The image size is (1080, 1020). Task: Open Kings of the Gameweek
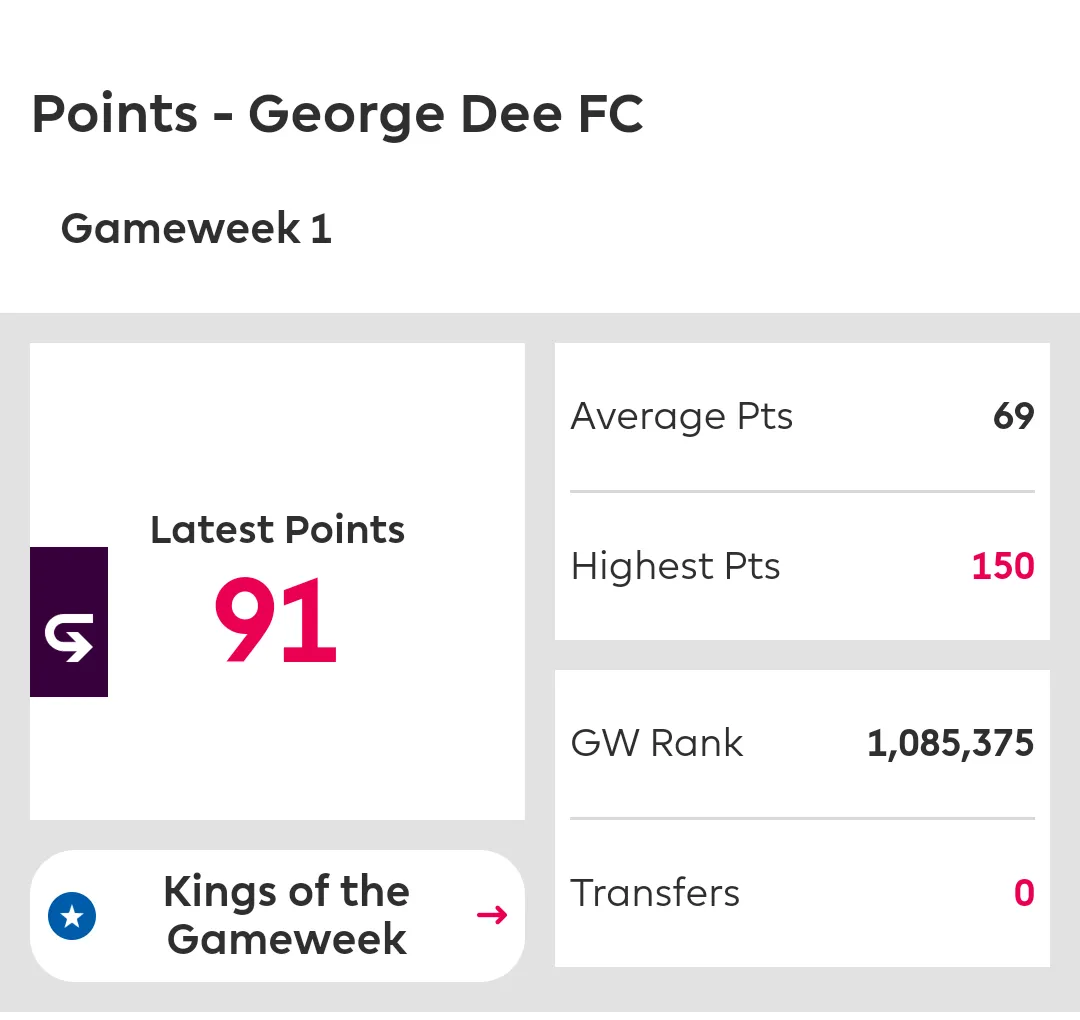click(x=286, y=916)
